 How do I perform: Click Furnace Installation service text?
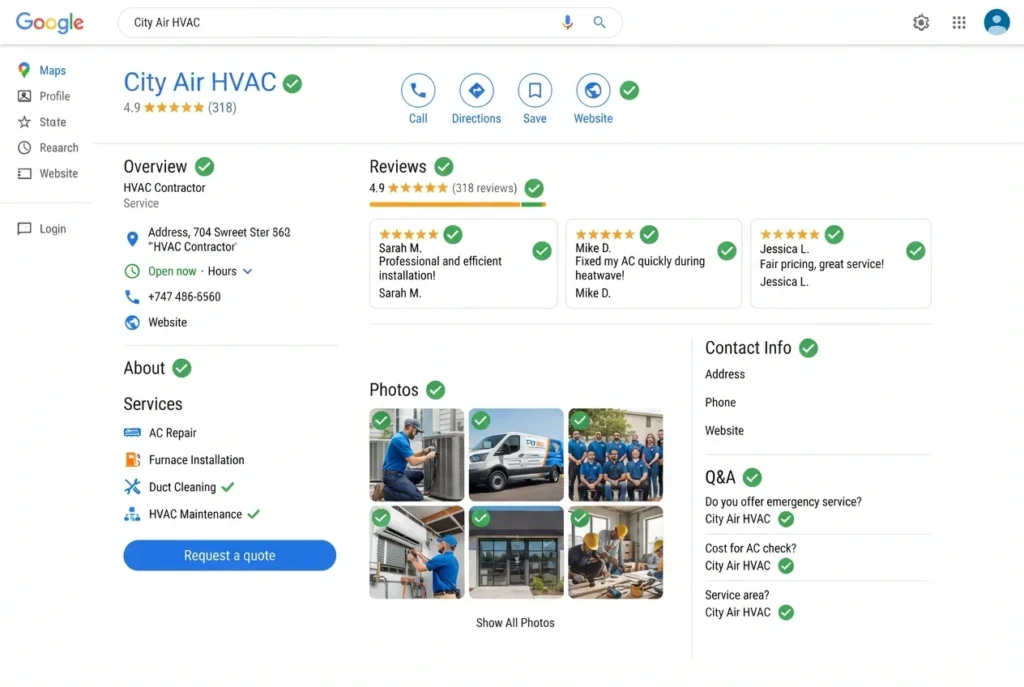(x=197, y=460)
